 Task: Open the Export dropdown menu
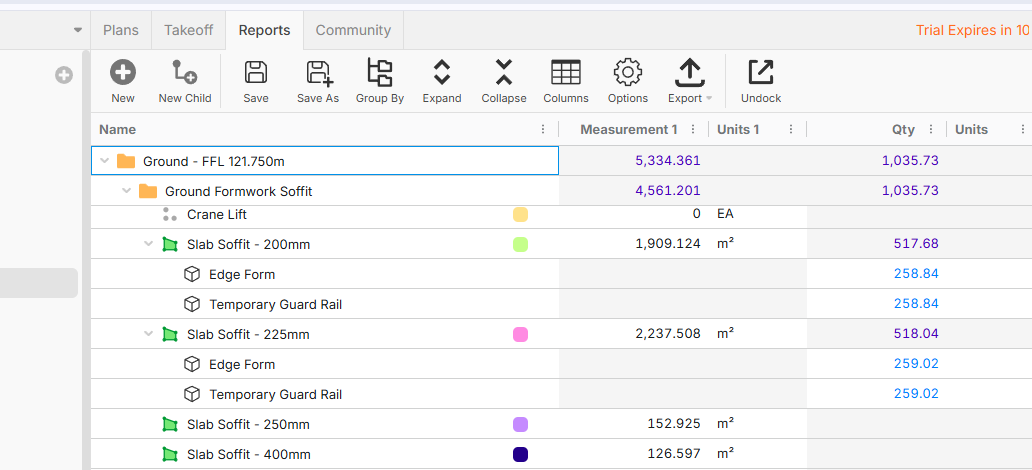(690, 81)
